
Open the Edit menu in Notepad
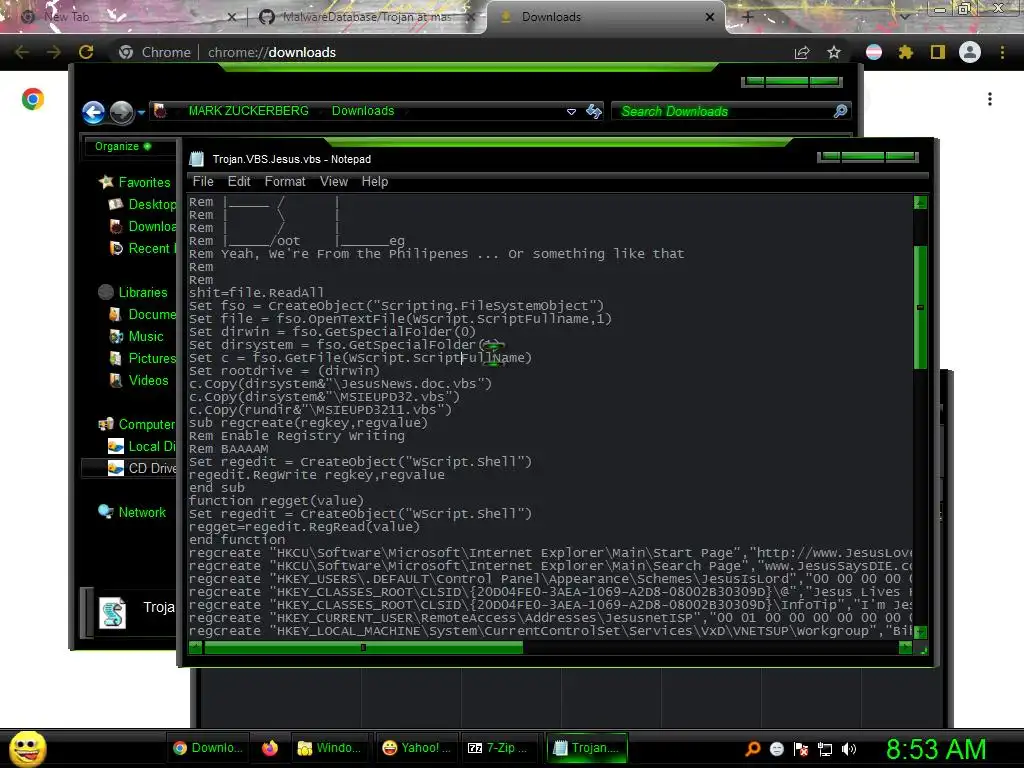[x=239, y=182]
